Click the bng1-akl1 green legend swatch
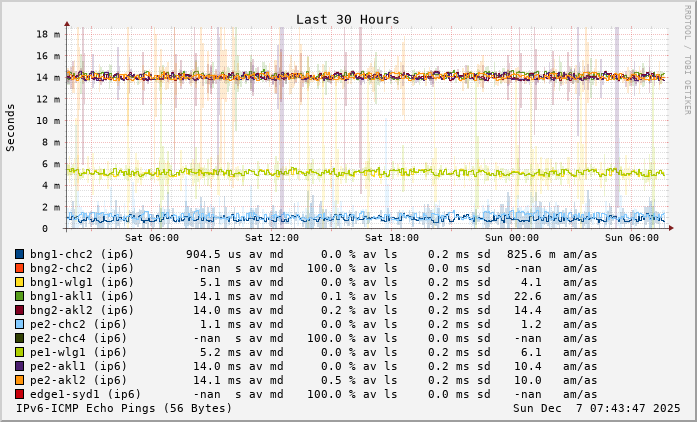 point(20,296)
